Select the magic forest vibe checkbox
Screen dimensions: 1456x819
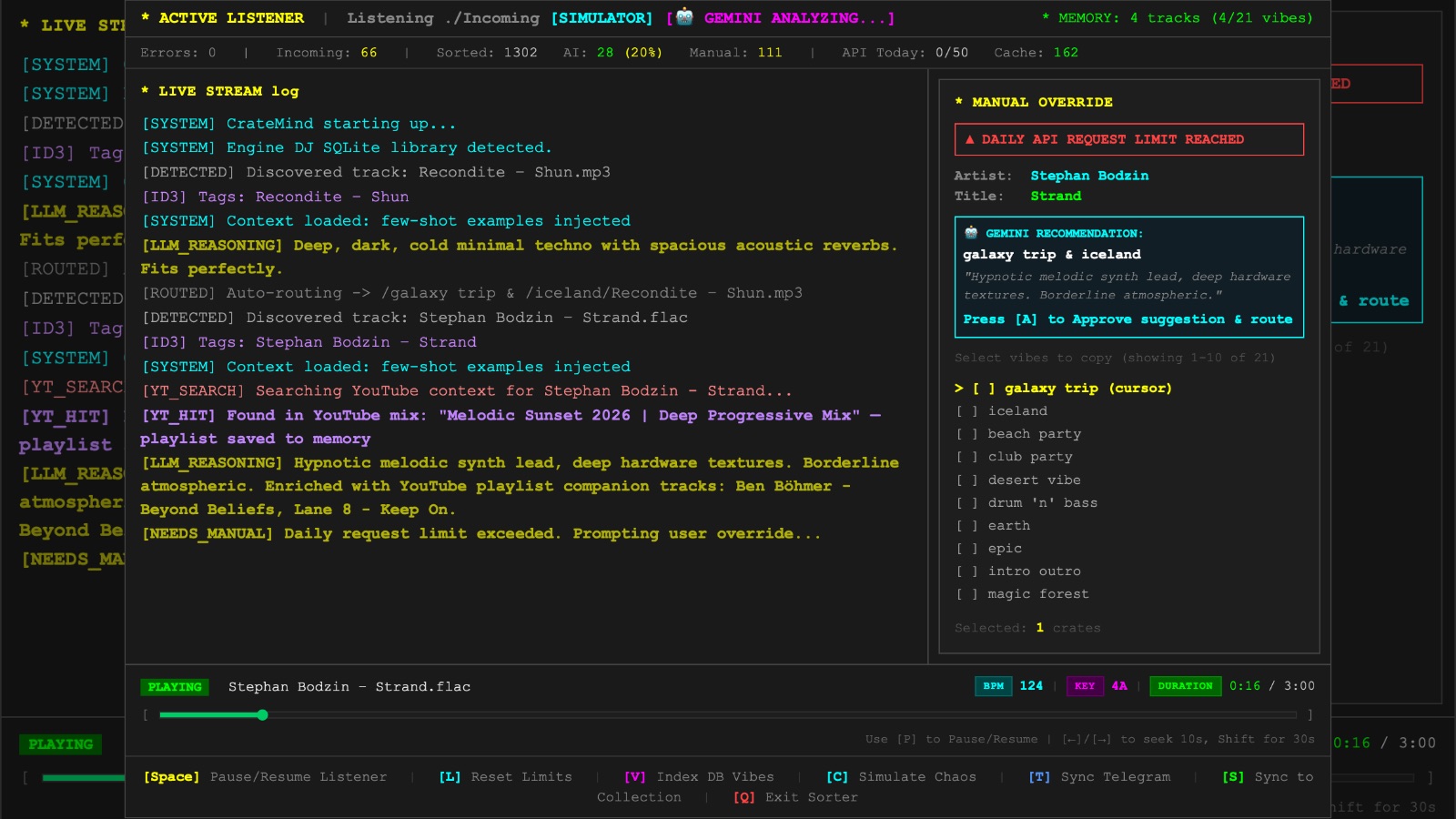tap(966, 594)
